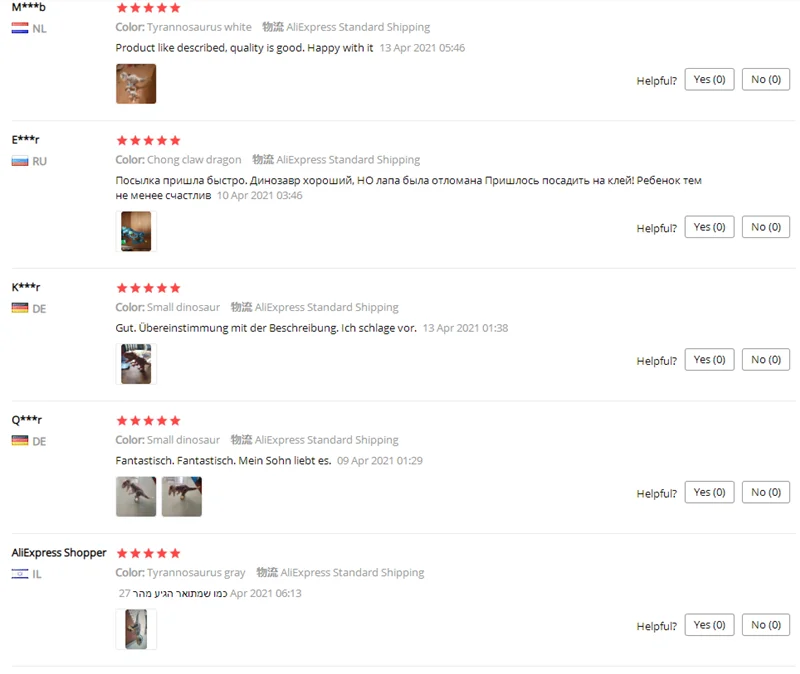Mark M***b's review helpful with Yes

709,80
